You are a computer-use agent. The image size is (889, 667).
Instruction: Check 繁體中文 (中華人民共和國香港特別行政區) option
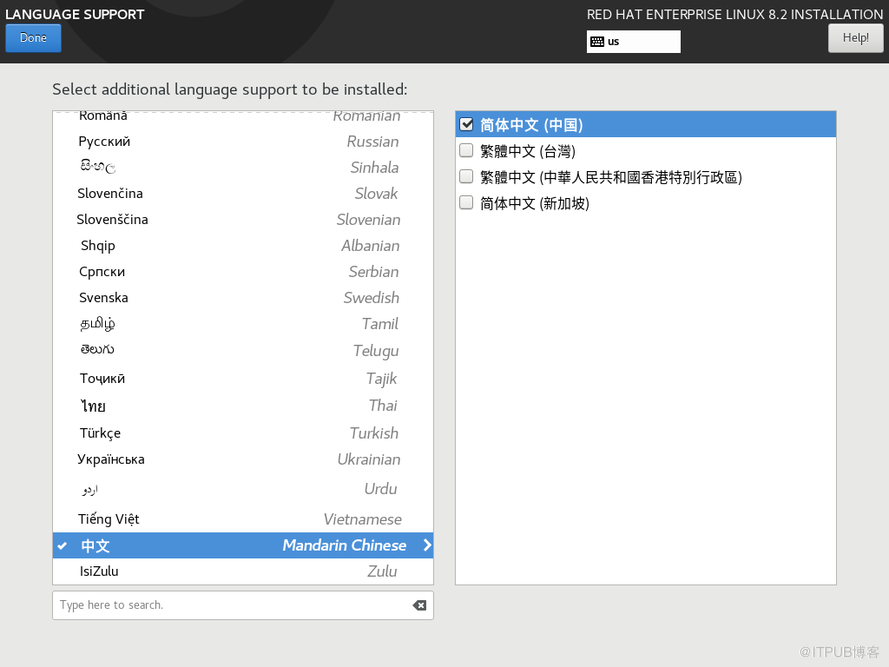(x=466, y=177)
